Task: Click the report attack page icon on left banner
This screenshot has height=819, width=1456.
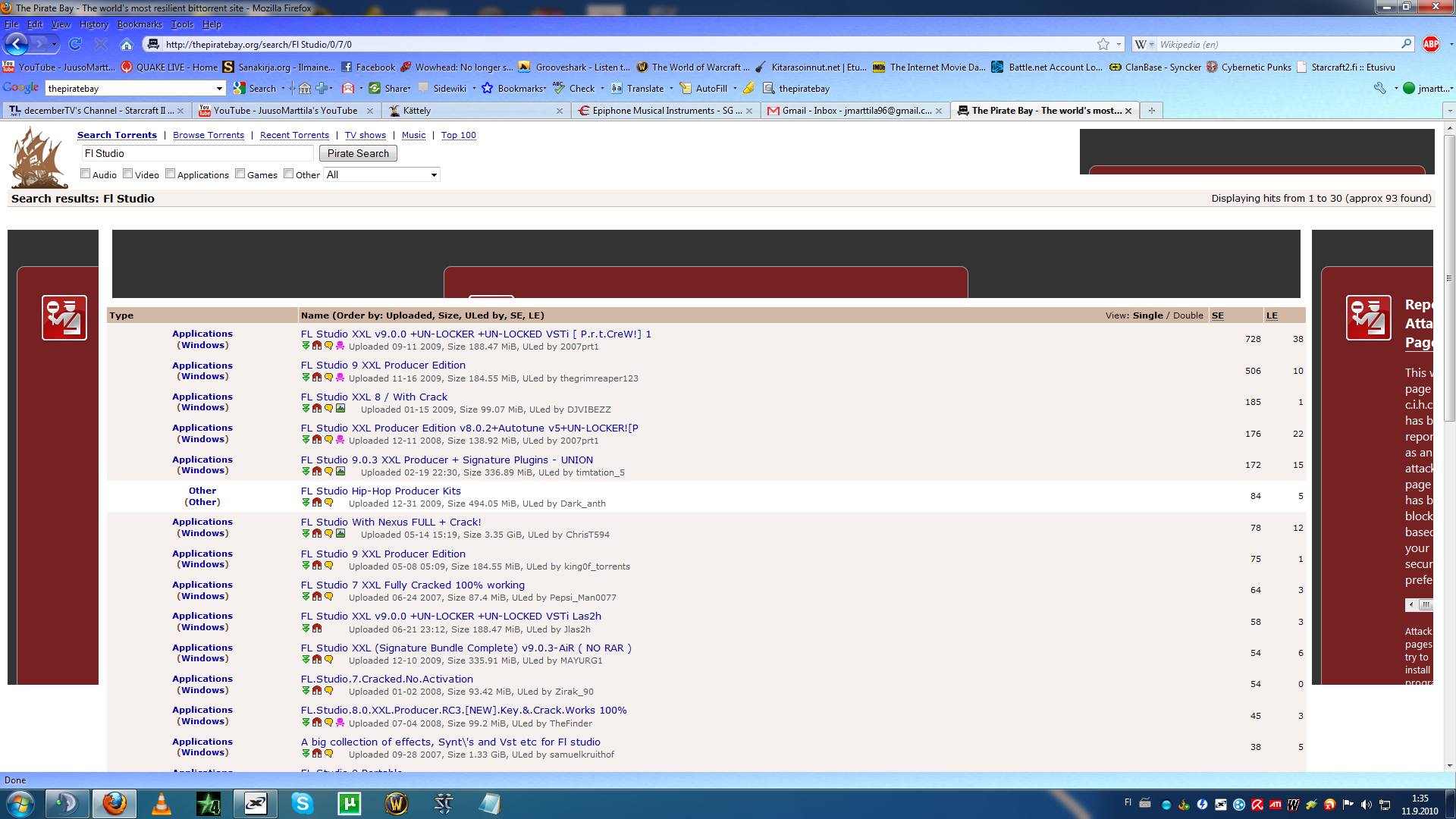Action: pyautogui.click(x=64, y=318)
